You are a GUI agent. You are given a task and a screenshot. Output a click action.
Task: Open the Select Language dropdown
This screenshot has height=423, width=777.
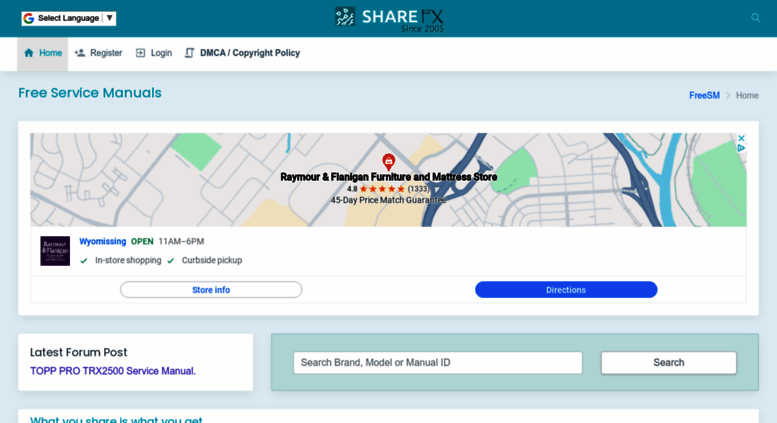pos(69,18)
